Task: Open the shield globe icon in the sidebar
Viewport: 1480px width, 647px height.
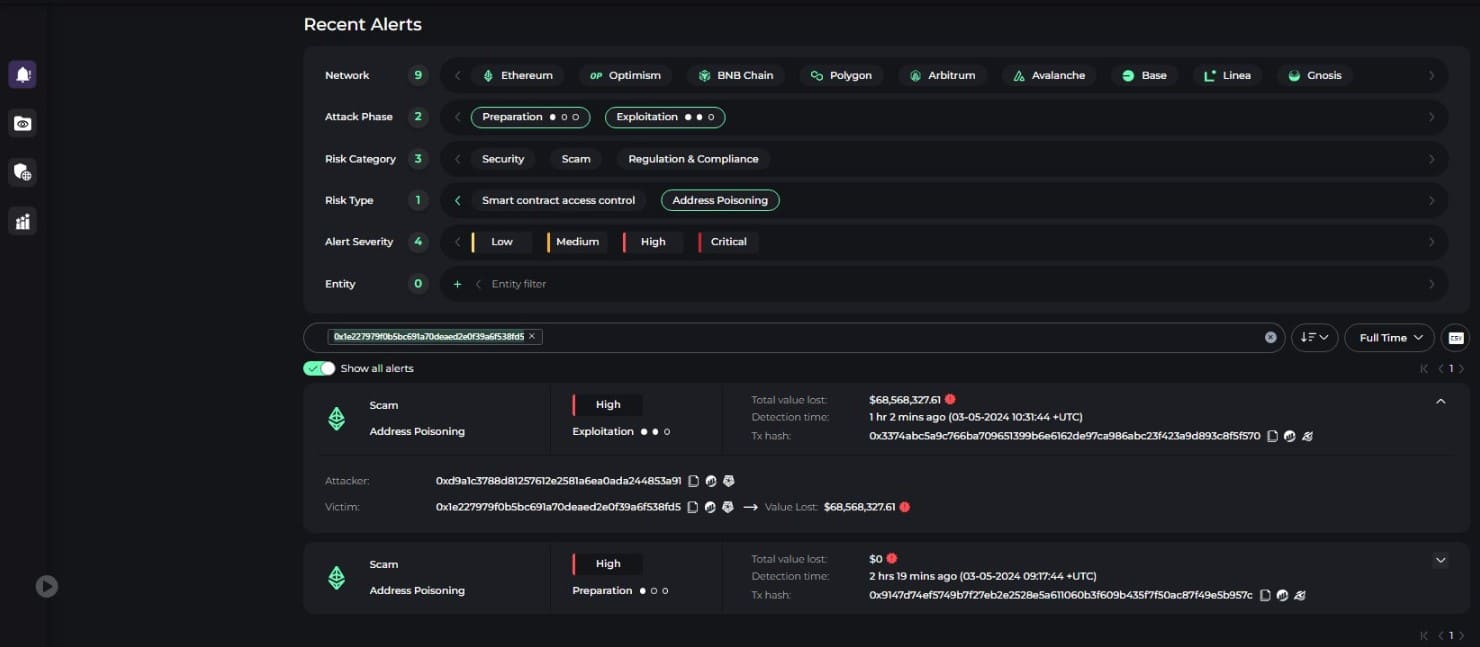Action: coord(22,172)
